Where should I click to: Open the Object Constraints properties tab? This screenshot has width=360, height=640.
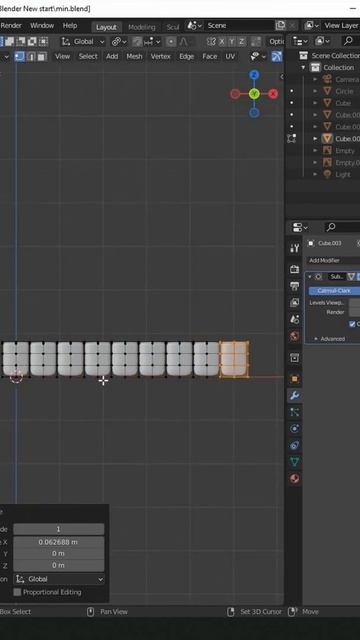pyautogui.click(x=294, y=445)
